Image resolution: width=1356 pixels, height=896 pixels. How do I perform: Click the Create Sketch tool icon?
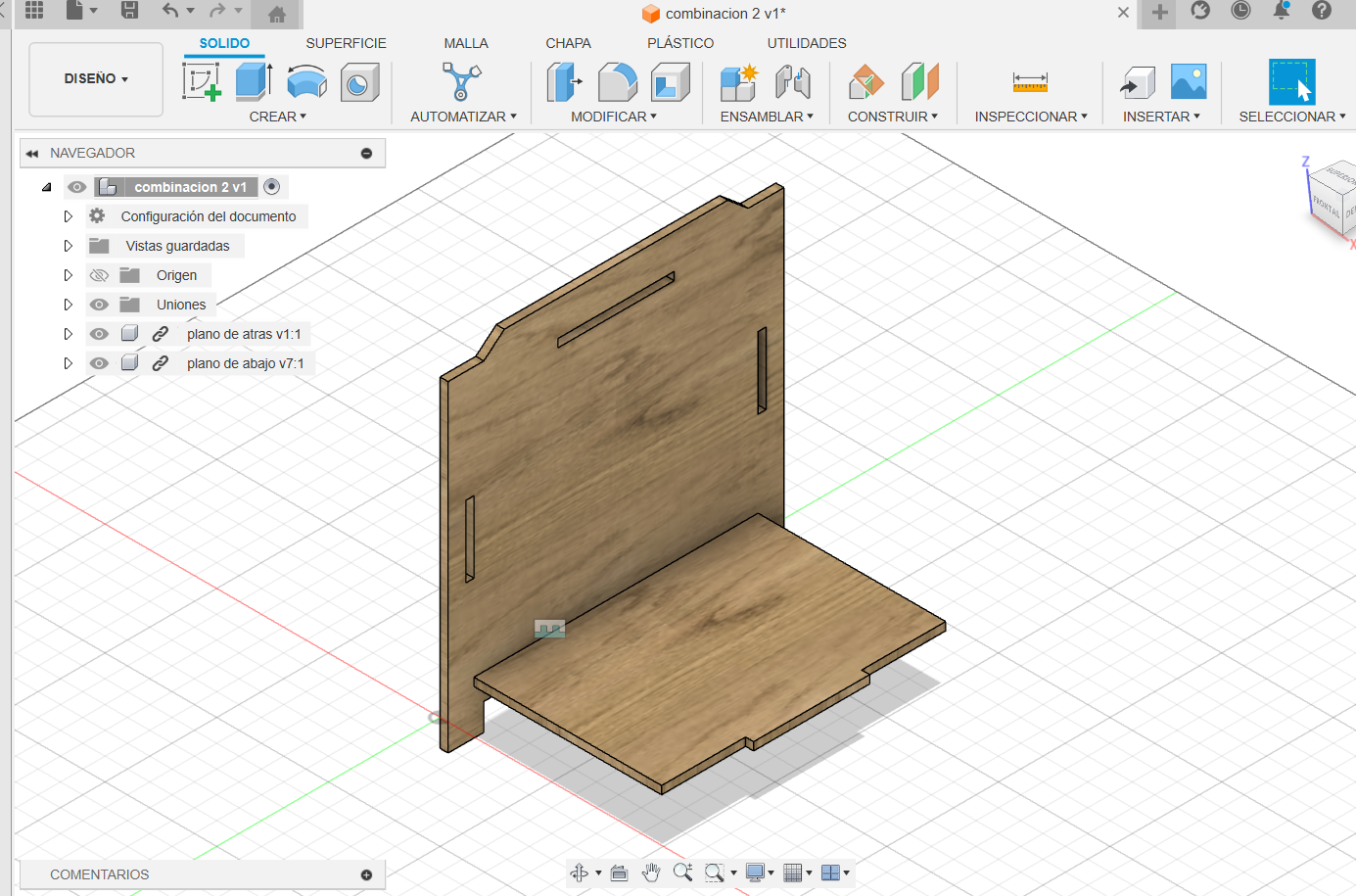pyautogui.click(x=202, y=81)
